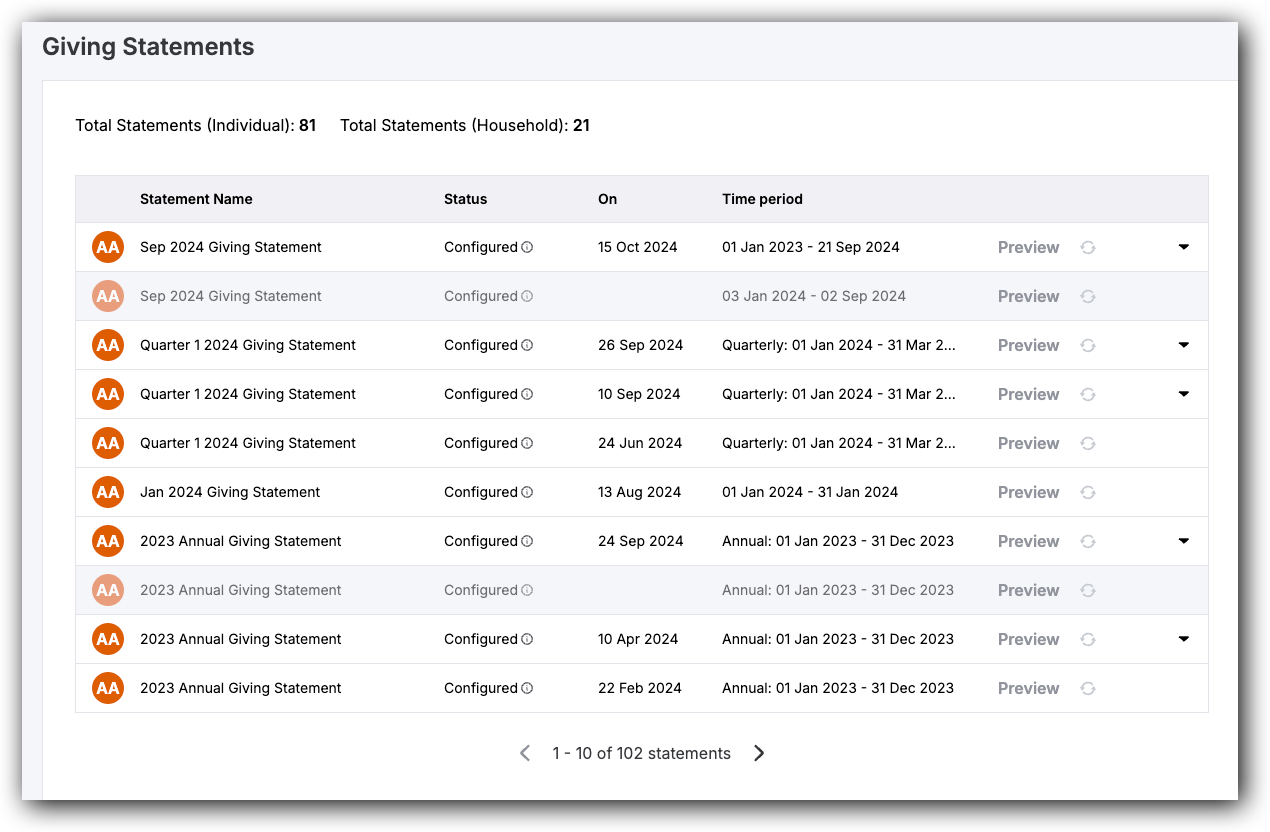The width and height of the screenshot is (1270, 832).
Task: Click the info icon on the grayed Sep 2024 row
Action: pyautogui.click(x=527, y=296)
